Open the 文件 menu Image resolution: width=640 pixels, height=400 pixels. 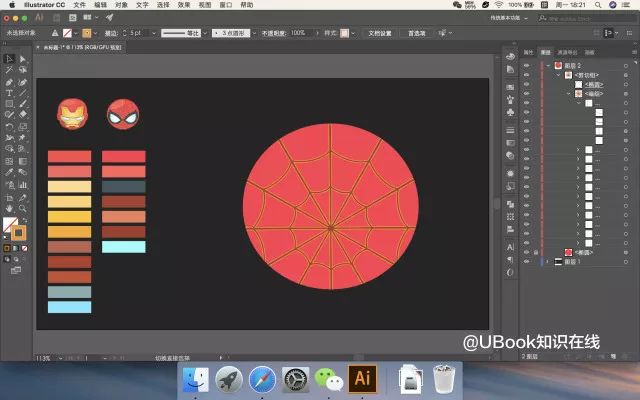coord(80,5)
